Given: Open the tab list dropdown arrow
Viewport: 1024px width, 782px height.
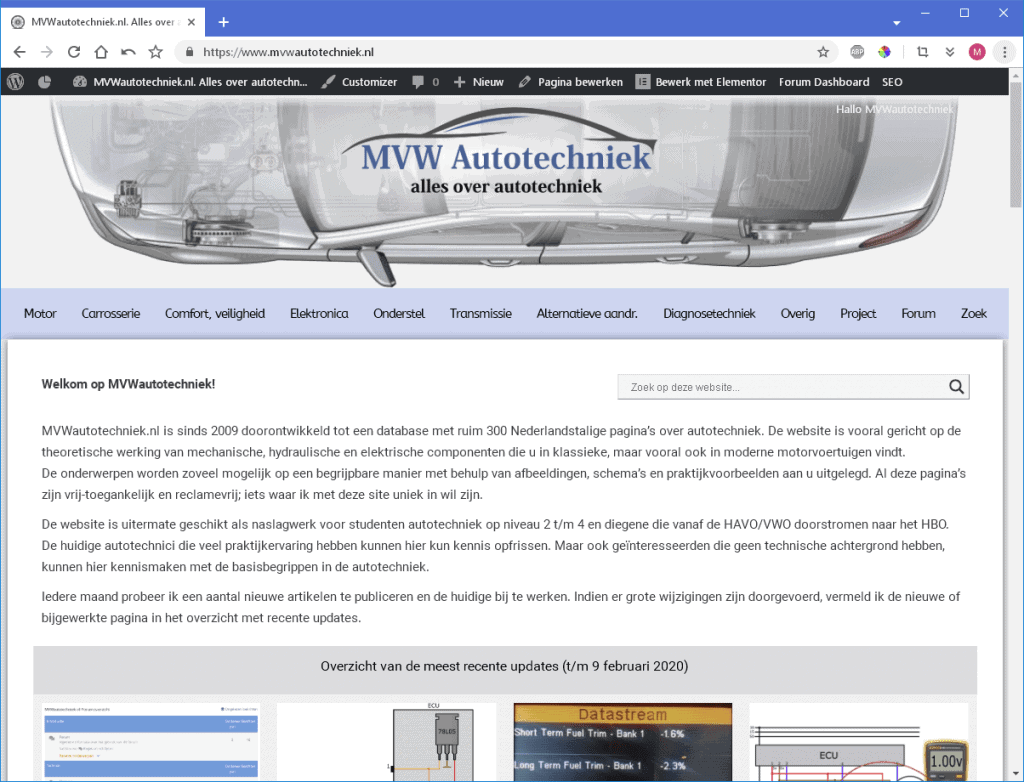Looking at the screenshot, I should 897,23.
